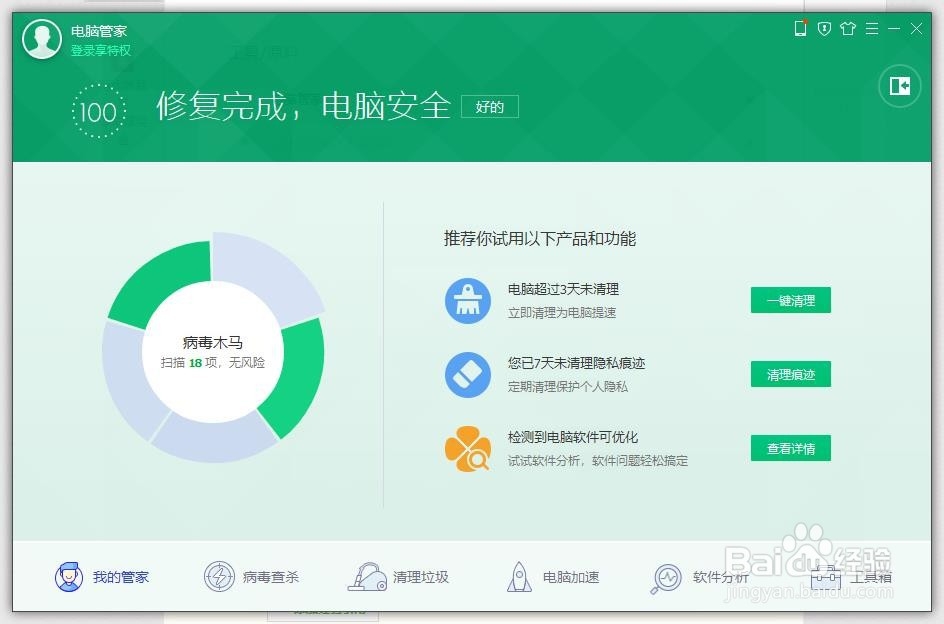Click the 一键清理 button

point(790,300)
